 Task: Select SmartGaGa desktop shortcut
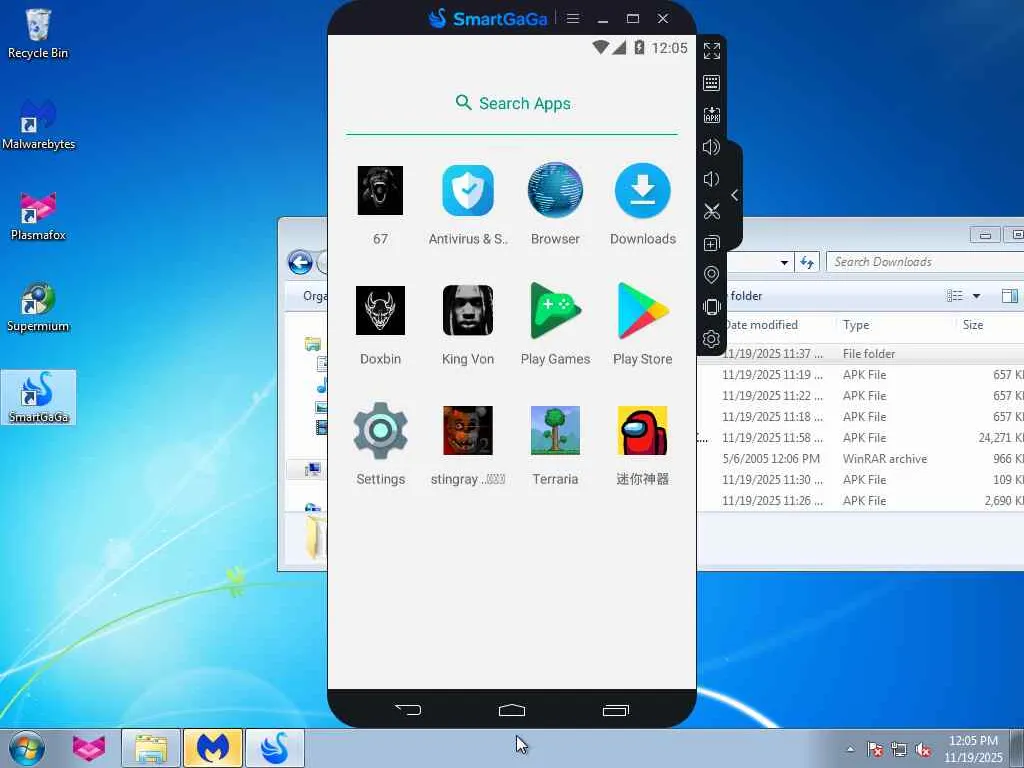[38, 397]
